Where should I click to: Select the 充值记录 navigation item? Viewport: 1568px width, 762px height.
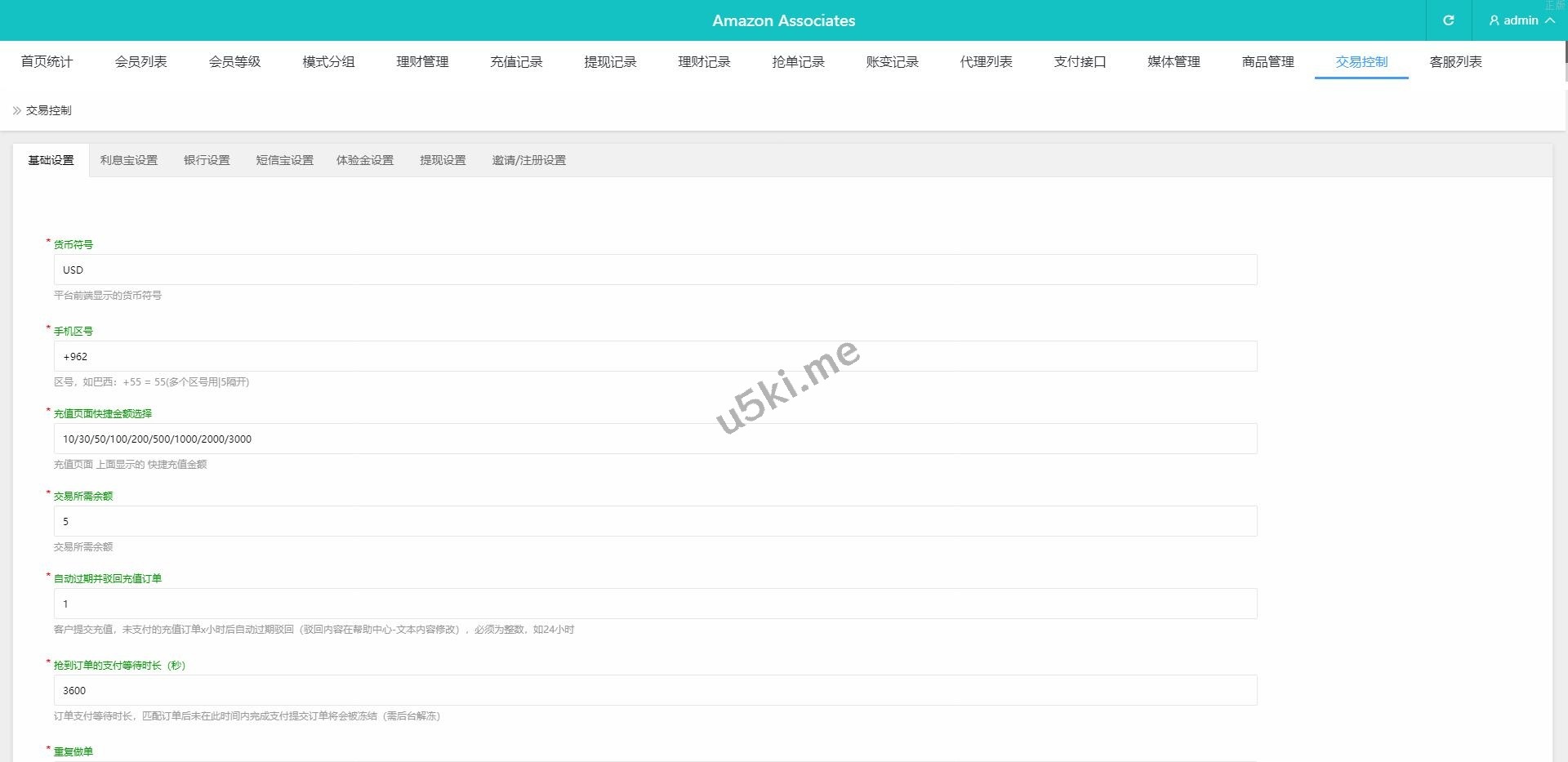point(516,62)
